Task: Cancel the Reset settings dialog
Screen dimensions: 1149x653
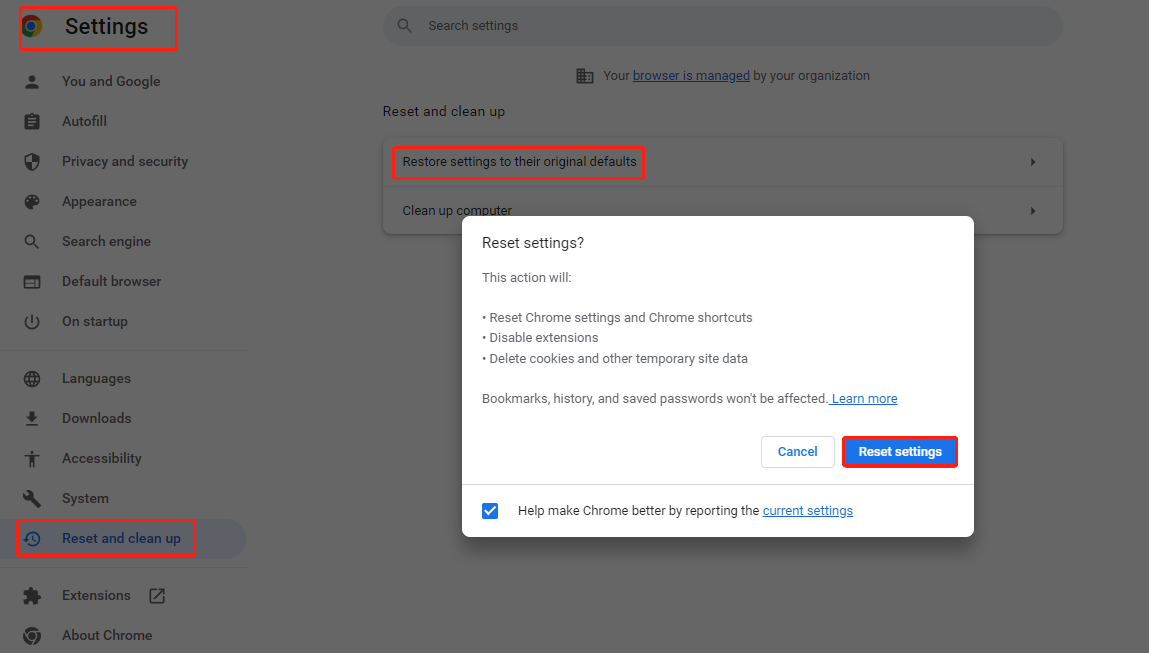Action: 797,451
